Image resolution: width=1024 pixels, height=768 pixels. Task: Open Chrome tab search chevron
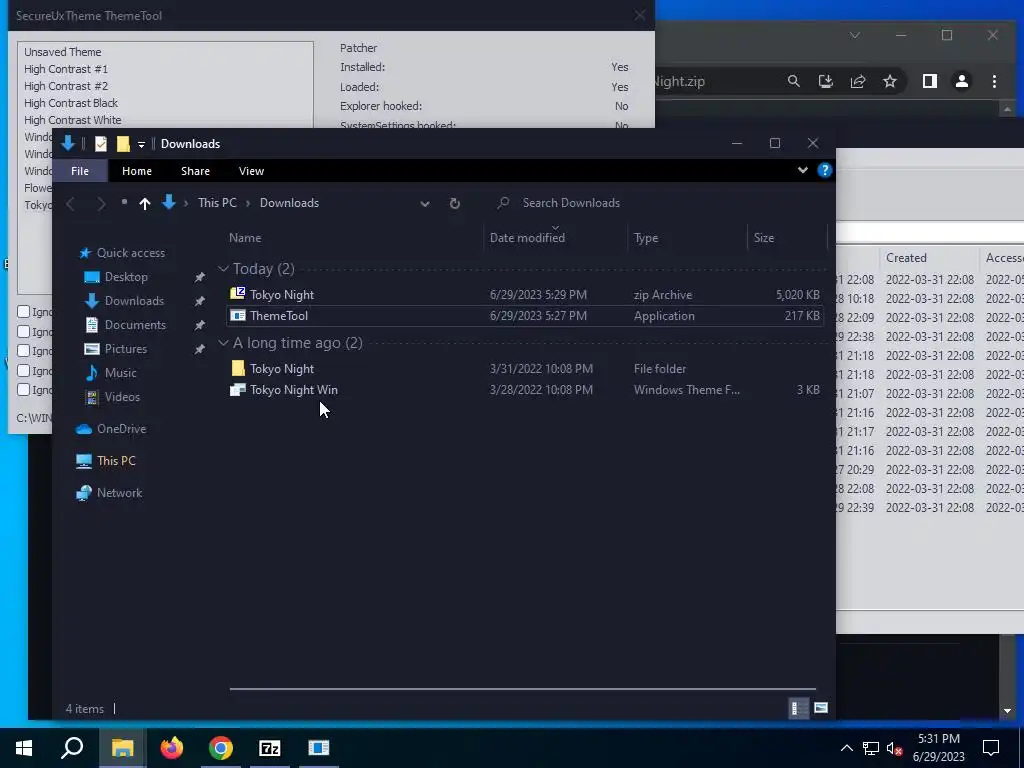855,35
